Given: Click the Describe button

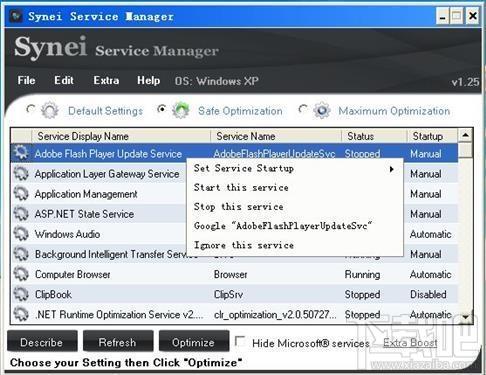Looking at the screenshot, I should coord(42,342).
